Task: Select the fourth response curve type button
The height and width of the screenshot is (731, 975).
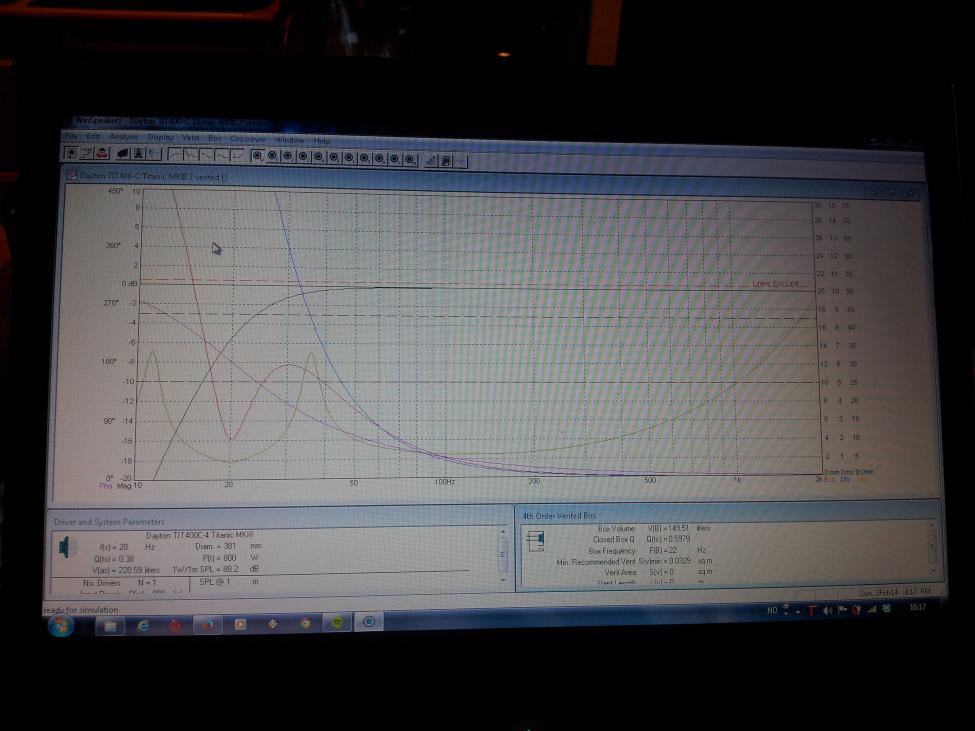Action: pyautogui.click(x=221, y=155)
